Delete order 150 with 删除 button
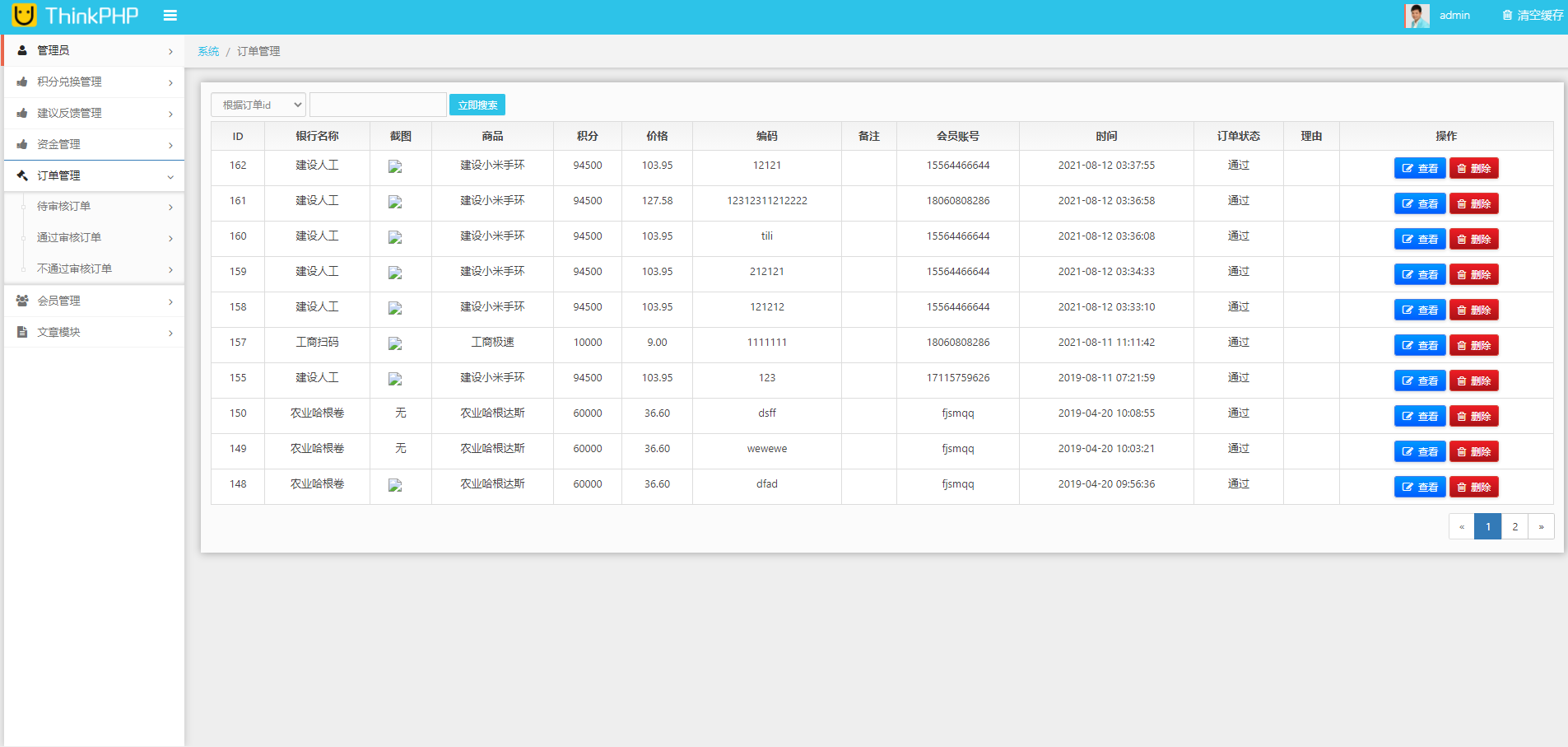1568x747 pixels. pos(1473,416)
